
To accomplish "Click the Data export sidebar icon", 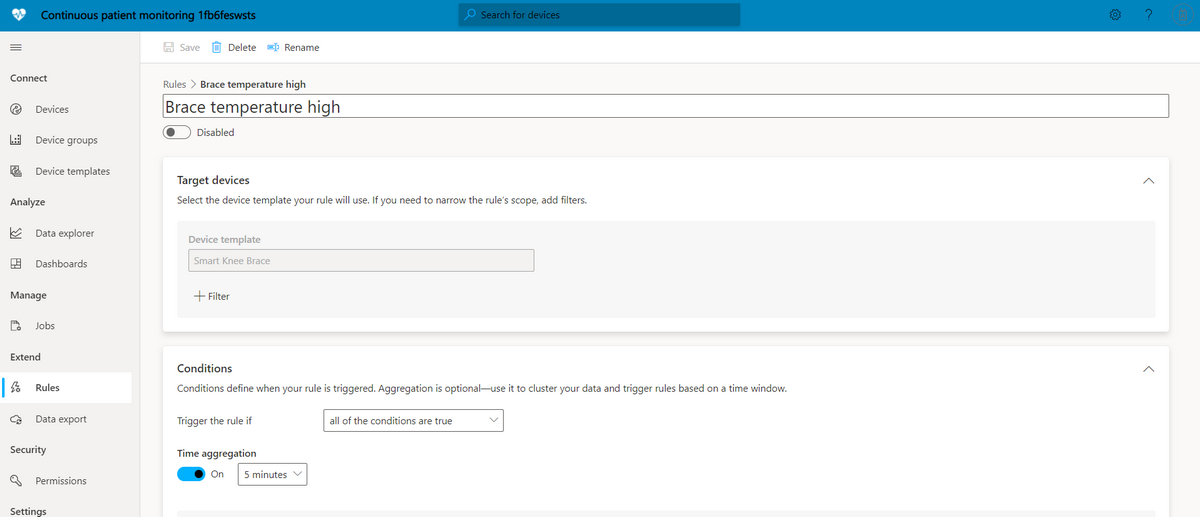I will 16,419.
